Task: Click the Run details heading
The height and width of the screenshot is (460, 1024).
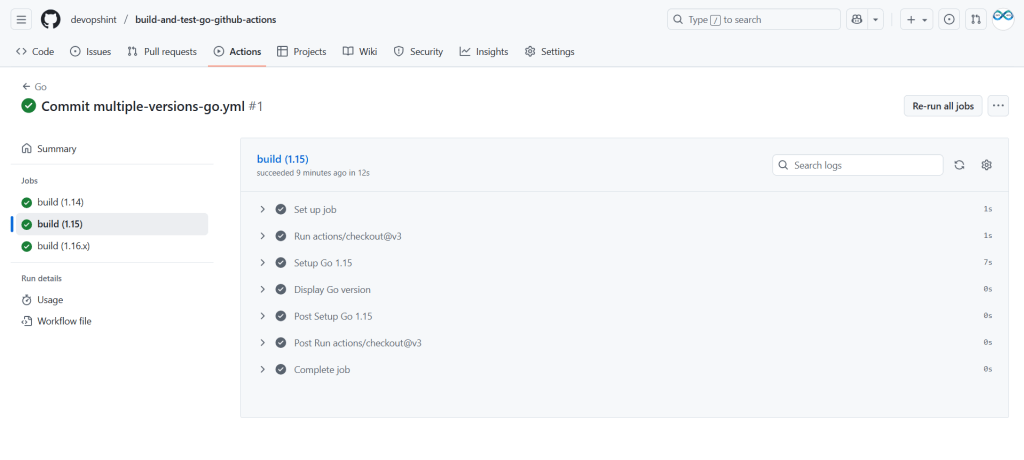Action: click(42, 278)
